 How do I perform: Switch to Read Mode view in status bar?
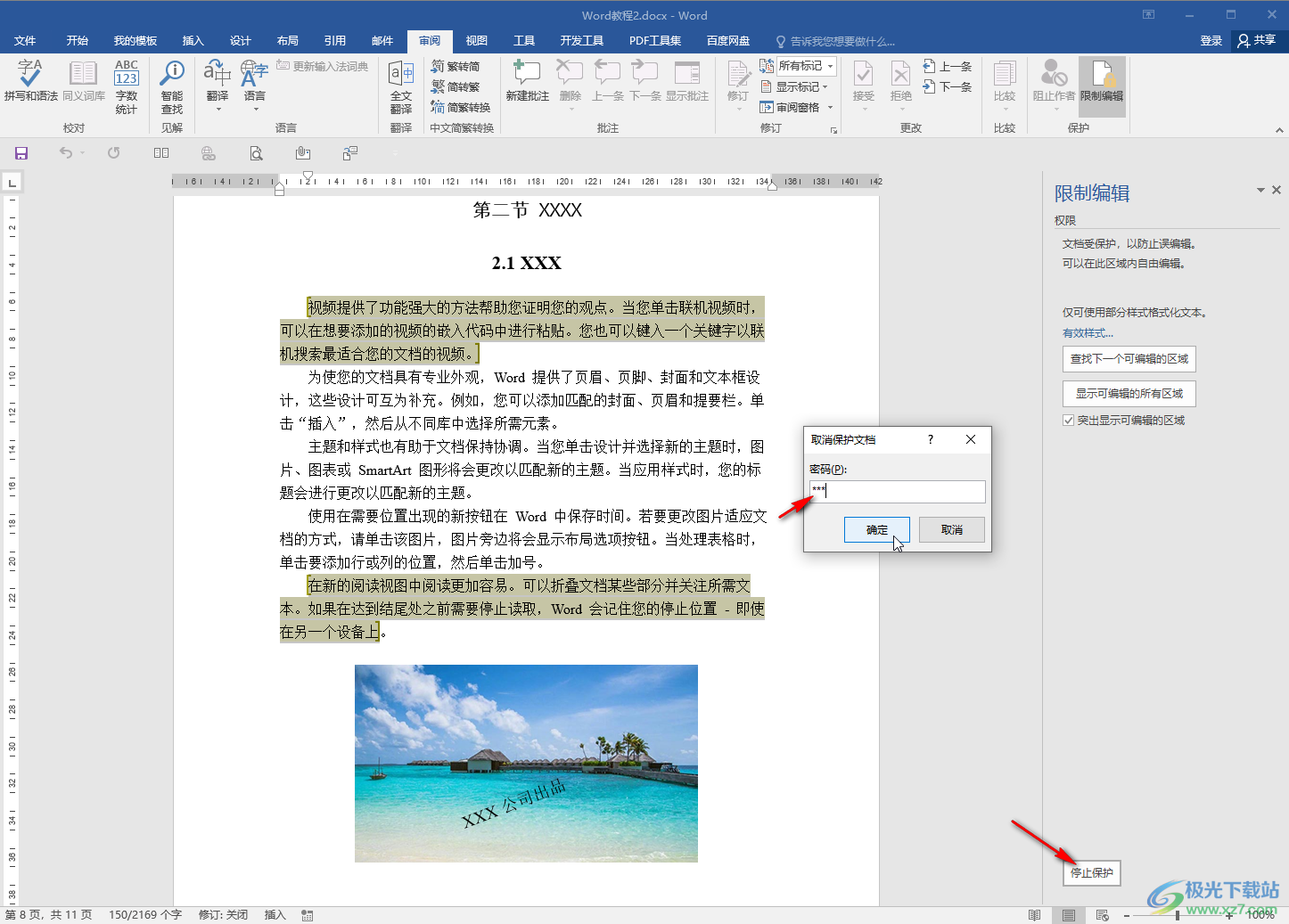click(x=1034, y=915)
